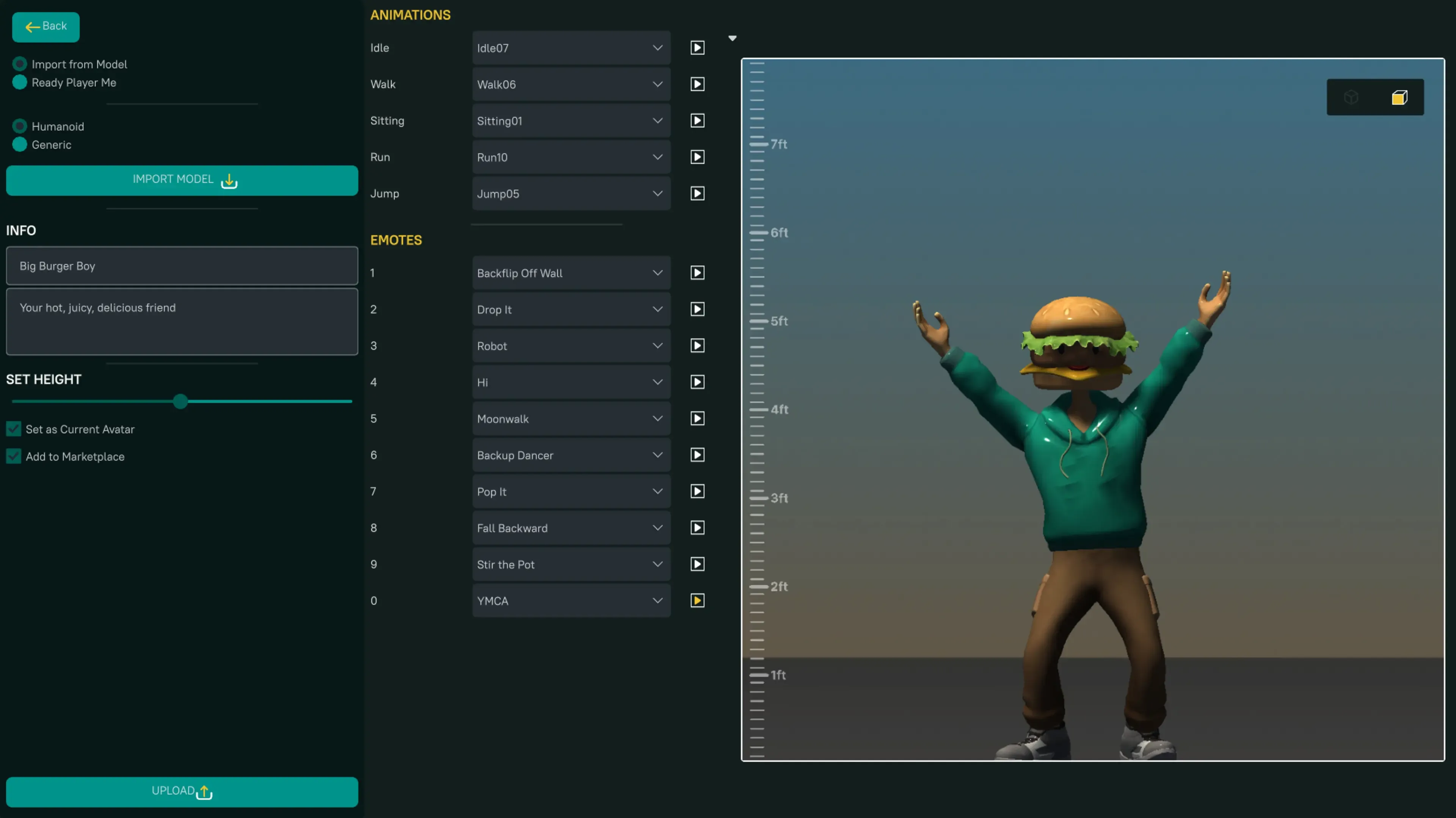Click the Set Height slider handle
This screenshot has height=818, width=1456.
pos(180,401)
